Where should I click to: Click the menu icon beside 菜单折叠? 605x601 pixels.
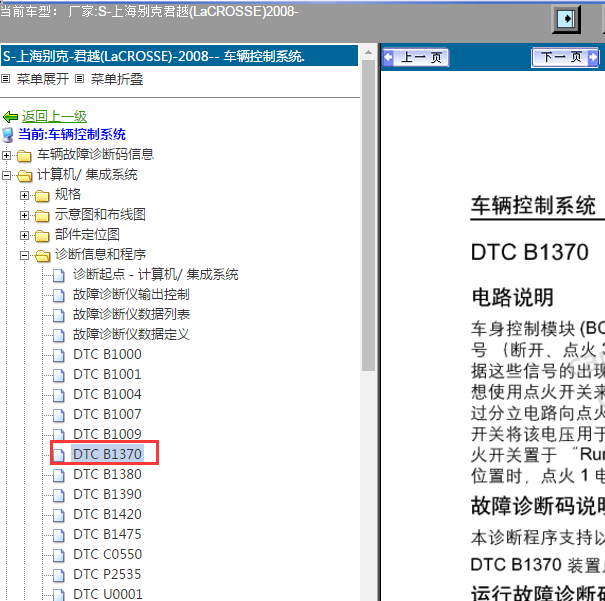coord(79,79)
